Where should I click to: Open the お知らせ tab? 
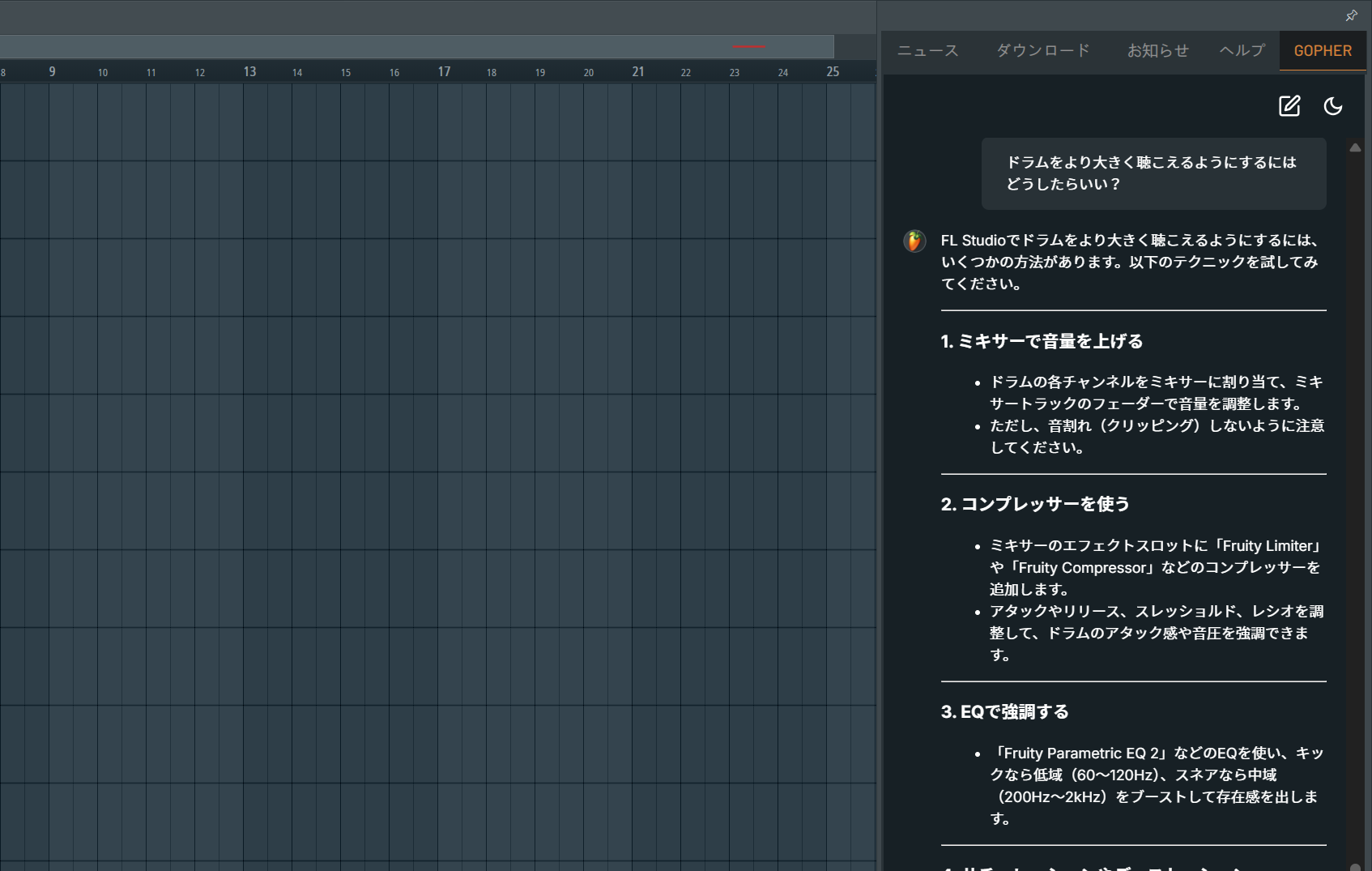pos(1158,51)
